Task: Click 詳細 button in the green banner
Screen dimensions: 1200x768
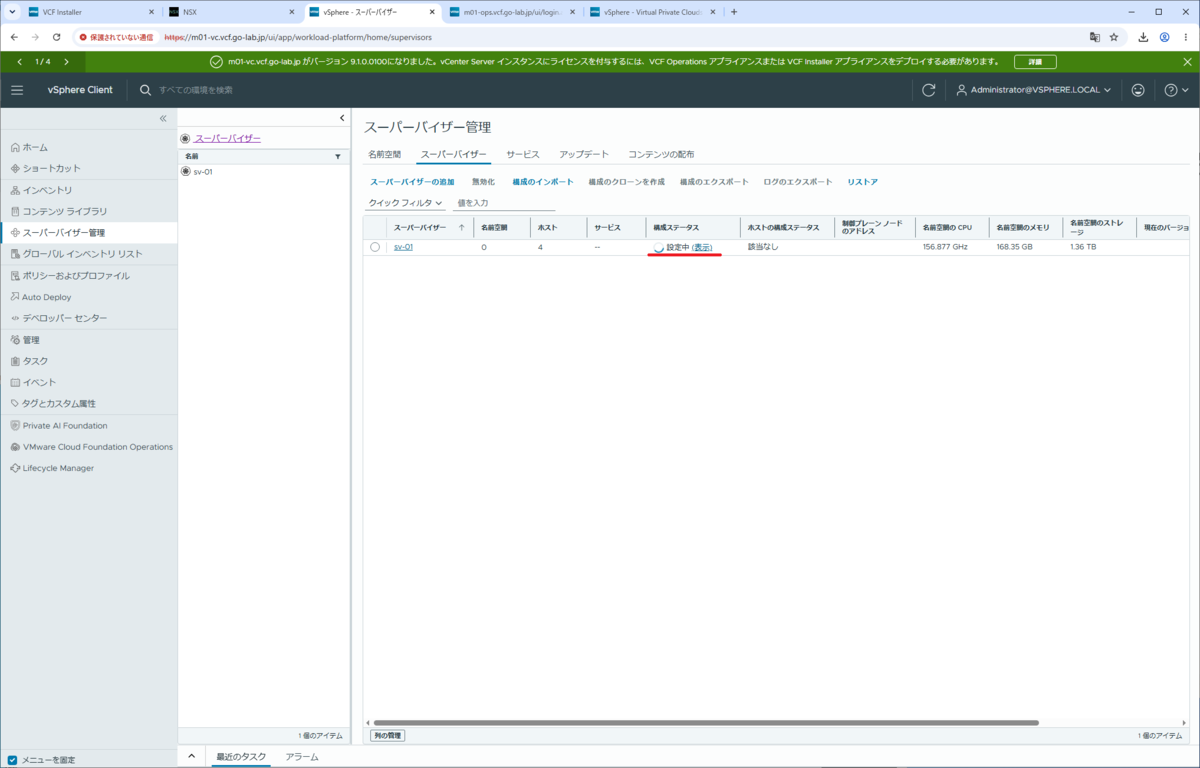Action: [x=1035, y=62]
